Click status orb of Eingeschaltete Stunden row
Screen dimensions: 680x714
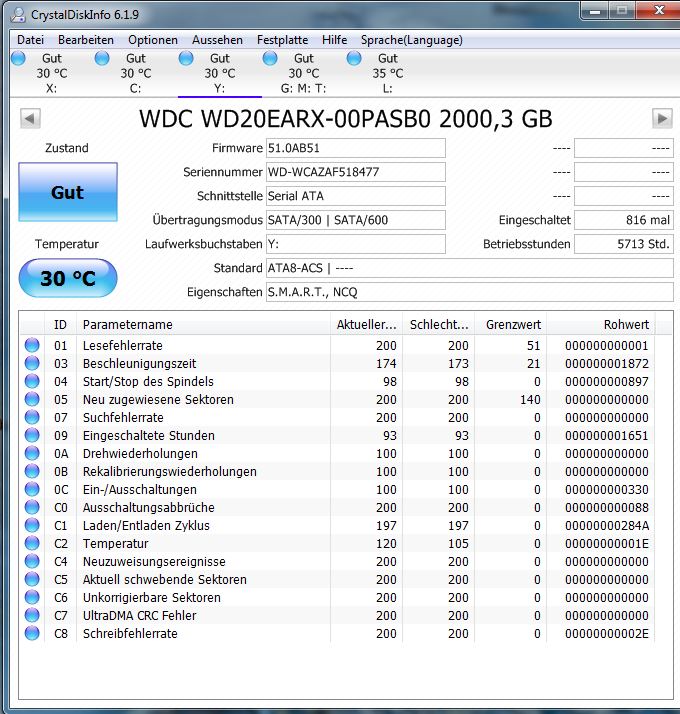click(x=32, y=435)
